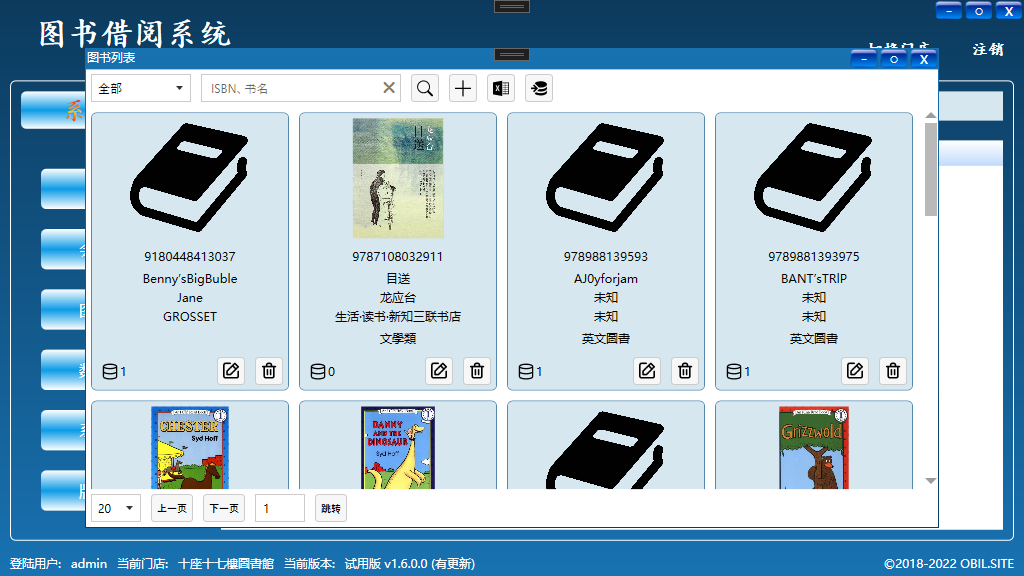Open the 全部 category dropdown

(x=140, y=88)
